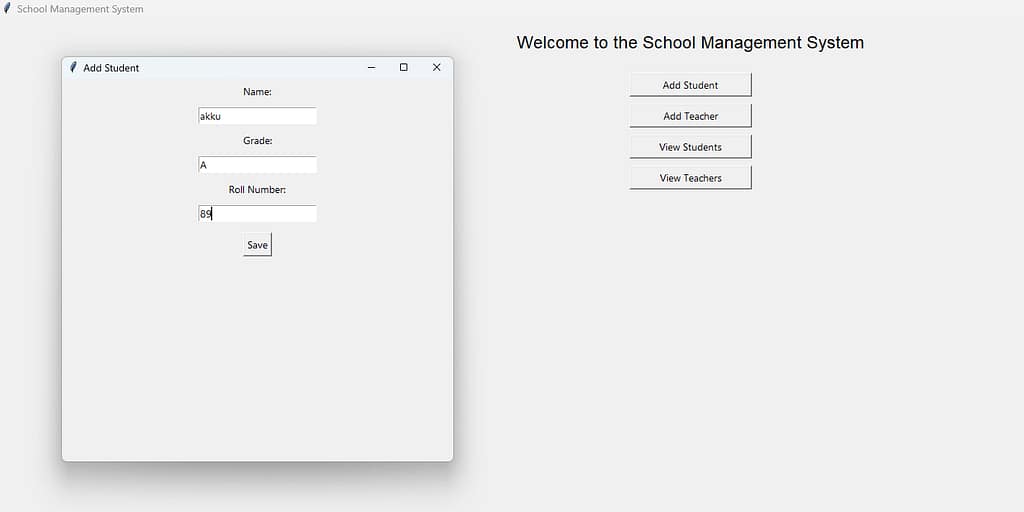Open Add Student from the main window
The image size is (1024, 512).
(690, 85)
